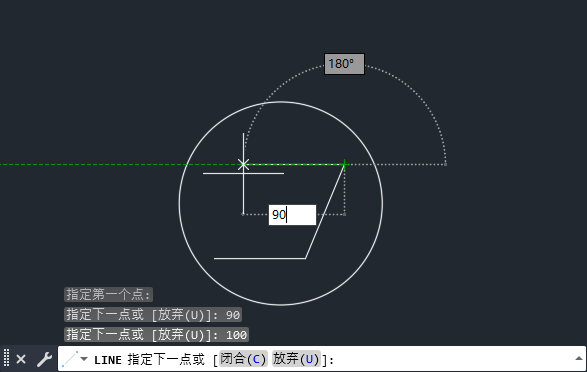Click the LINE command prompt text

click(x=214, y=360)
